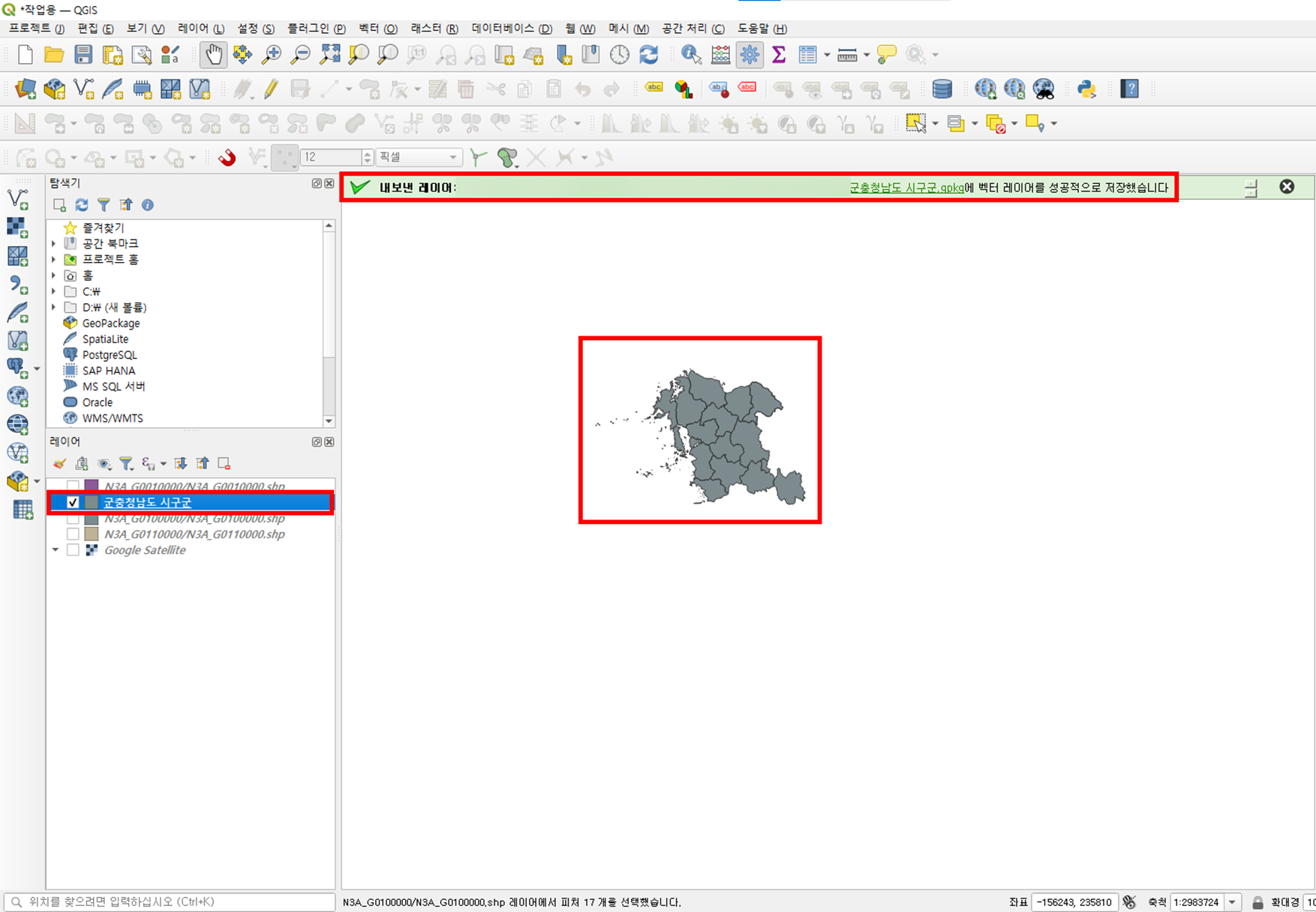Viewport: 1316px width, 912px height.
Task: Click the Layer Labeling Options abc icon
Action: tap(654, 89)
